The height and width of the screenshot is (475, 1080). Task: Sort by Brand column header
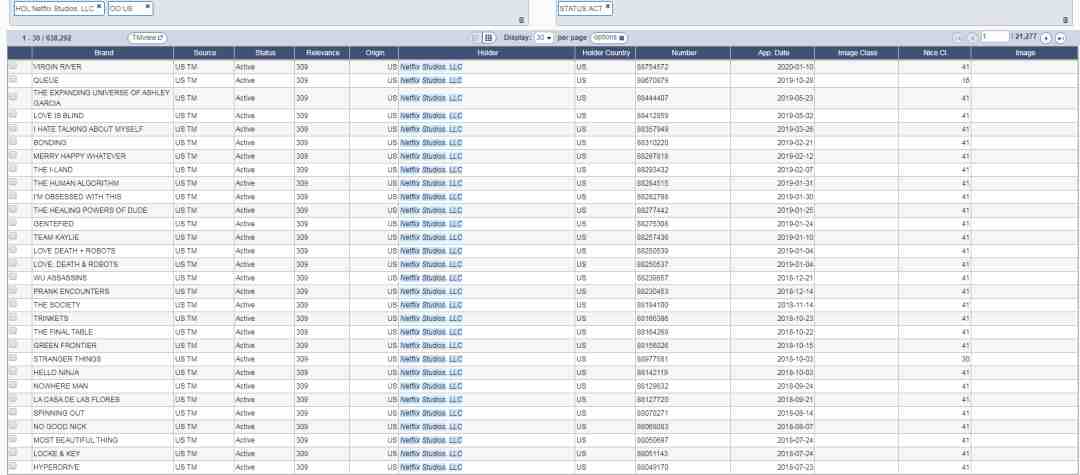[x=103, y=53]
